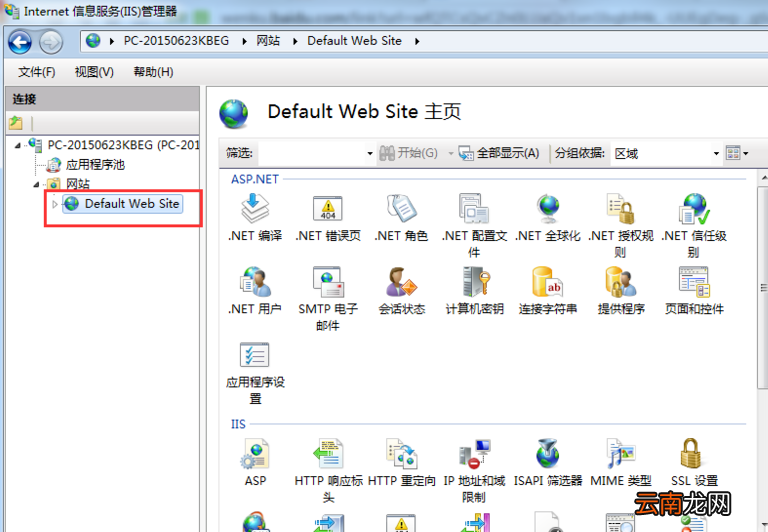The width and height of the screenshot is (768, 532).
Task: Open the 筛选 filter dropdown arrow
Action: (370, 153)
